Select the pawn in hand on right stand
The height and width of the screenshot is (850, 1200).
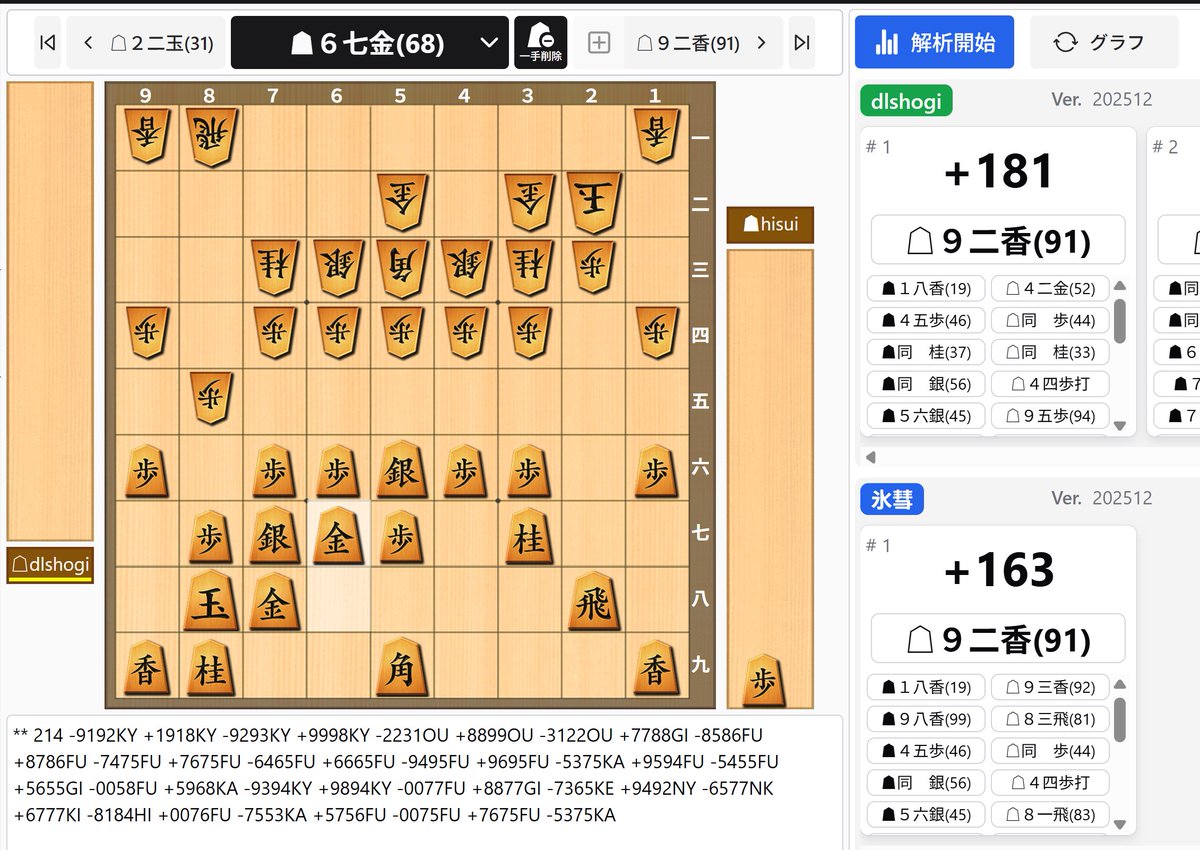coord(766,681)
